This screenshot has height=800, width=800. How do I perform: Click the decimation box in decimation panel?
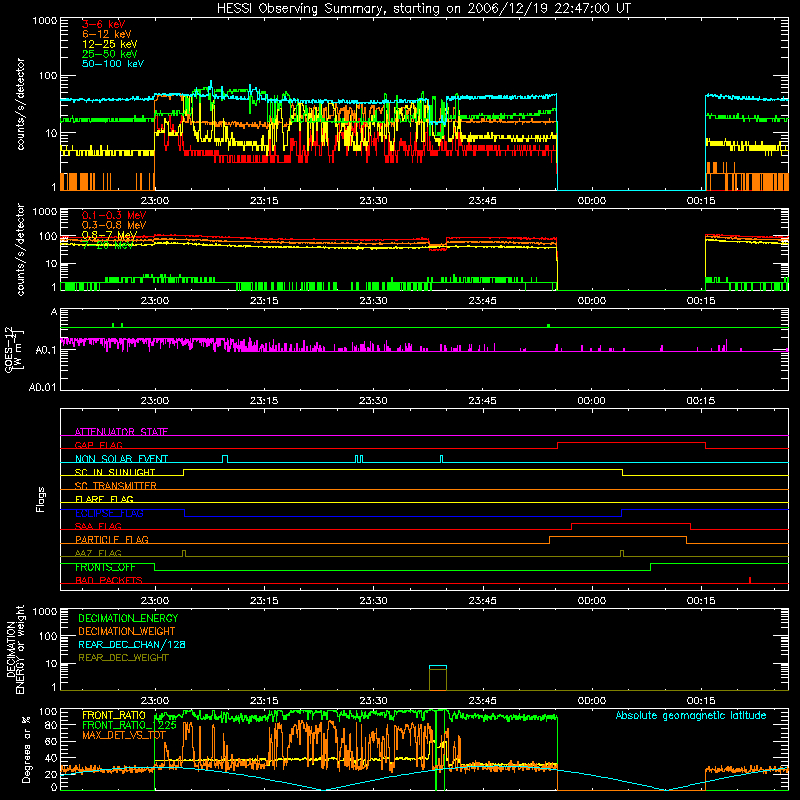(438, 678)
